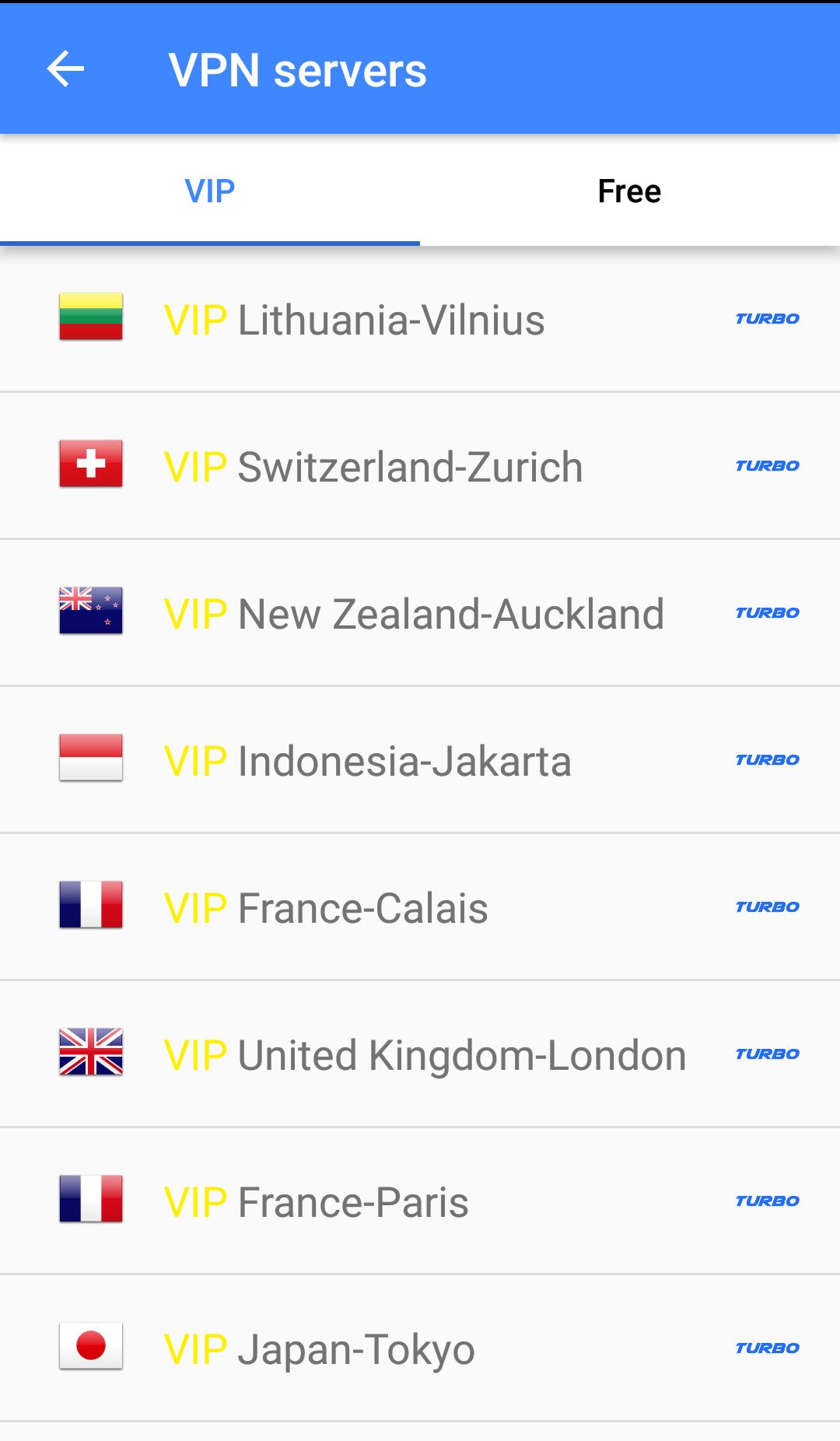
Task: Connect to VIP Switzerland-Zurich server
Action: 373,467
